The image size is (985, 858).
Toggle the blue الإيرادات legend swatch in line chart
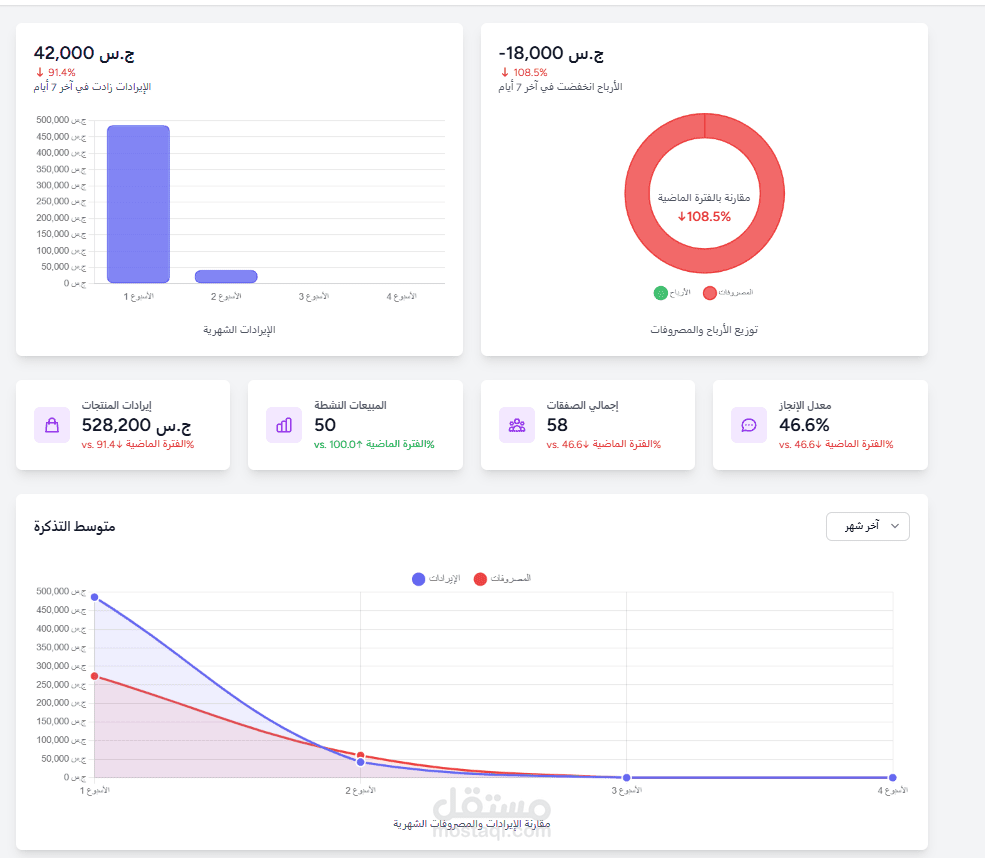click(x=418, y=578)
